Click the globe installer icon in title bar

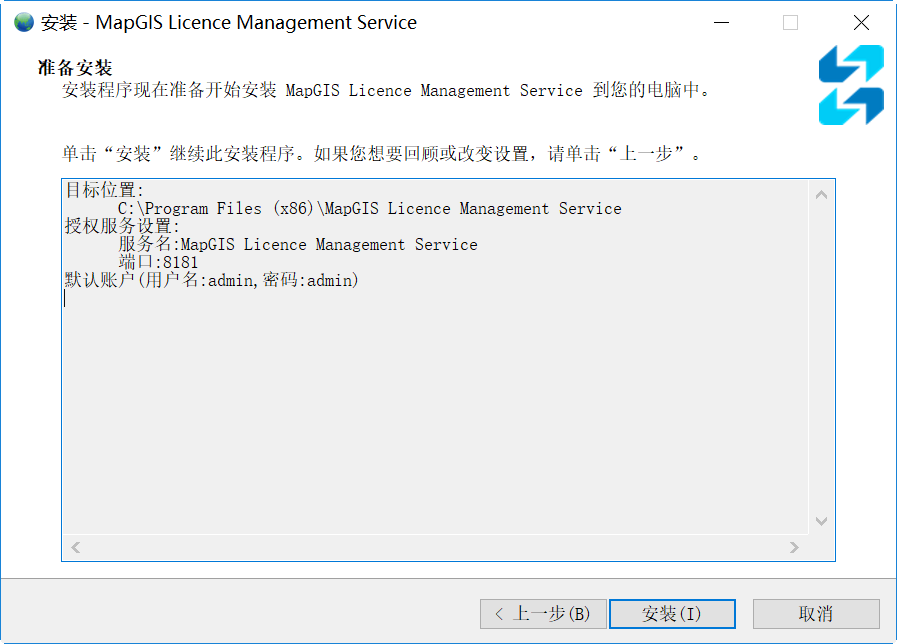[24, 22]
